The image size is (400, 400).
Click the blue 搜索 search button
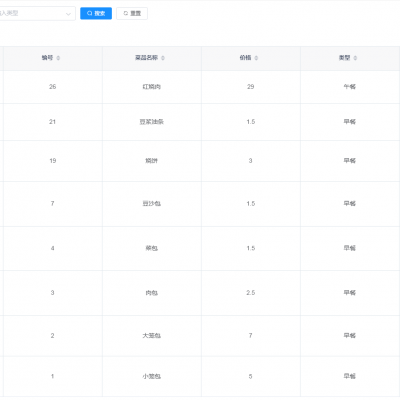pos(96,13)
